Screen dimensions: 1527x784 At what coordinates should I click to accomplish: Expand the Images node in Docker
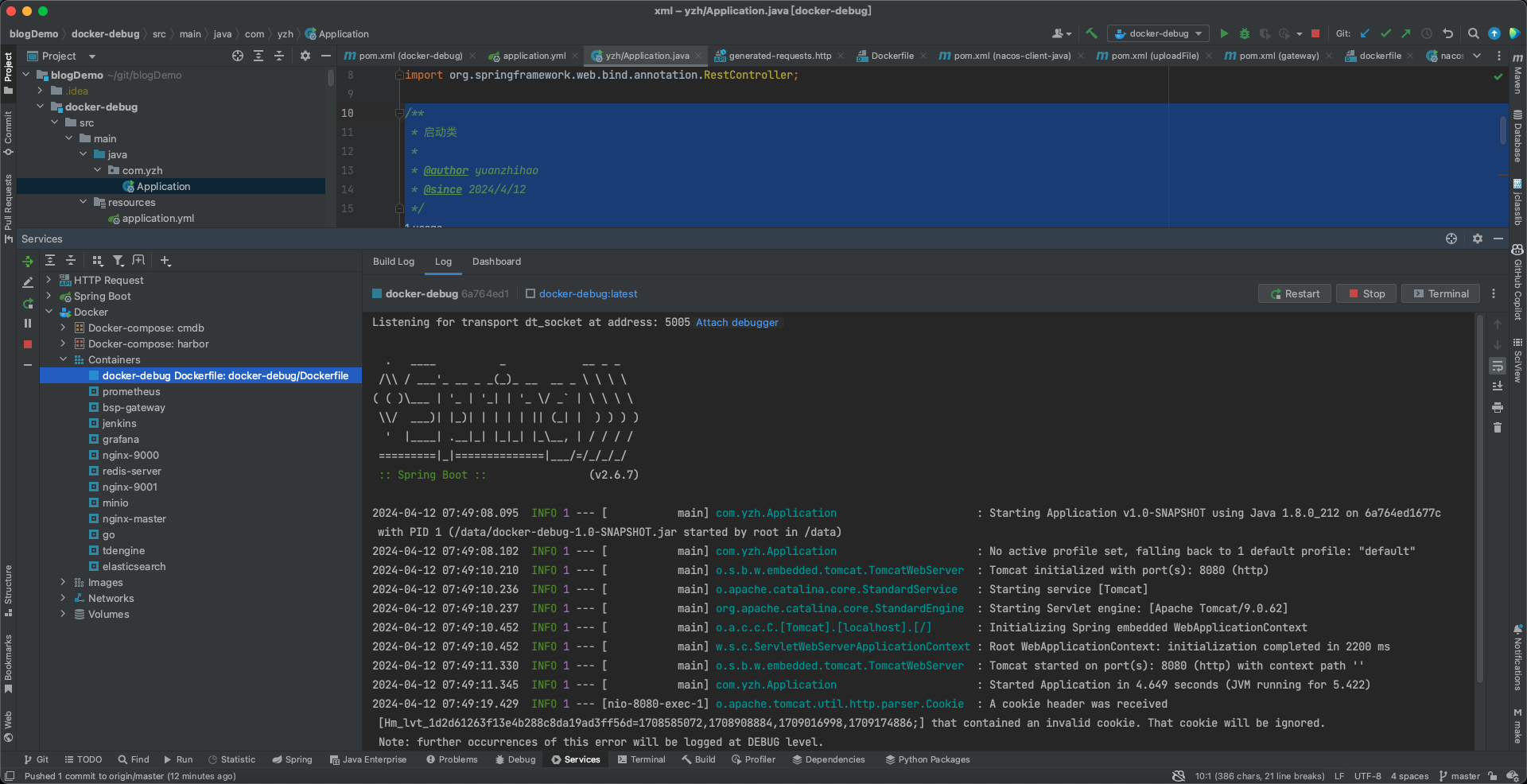pos(63,583)
